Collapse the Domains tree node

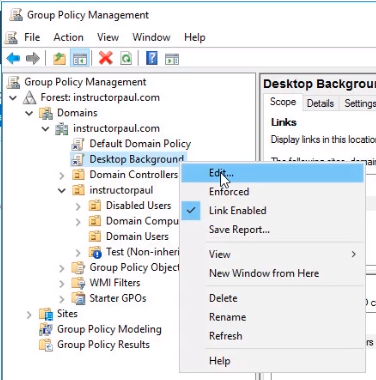coord(29,113)
